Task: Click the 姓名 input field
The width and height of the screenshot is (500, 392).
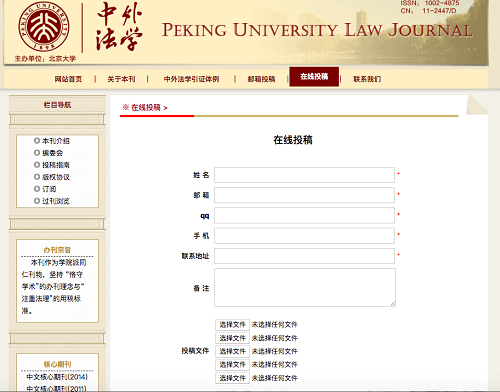Action: (304, 175)
